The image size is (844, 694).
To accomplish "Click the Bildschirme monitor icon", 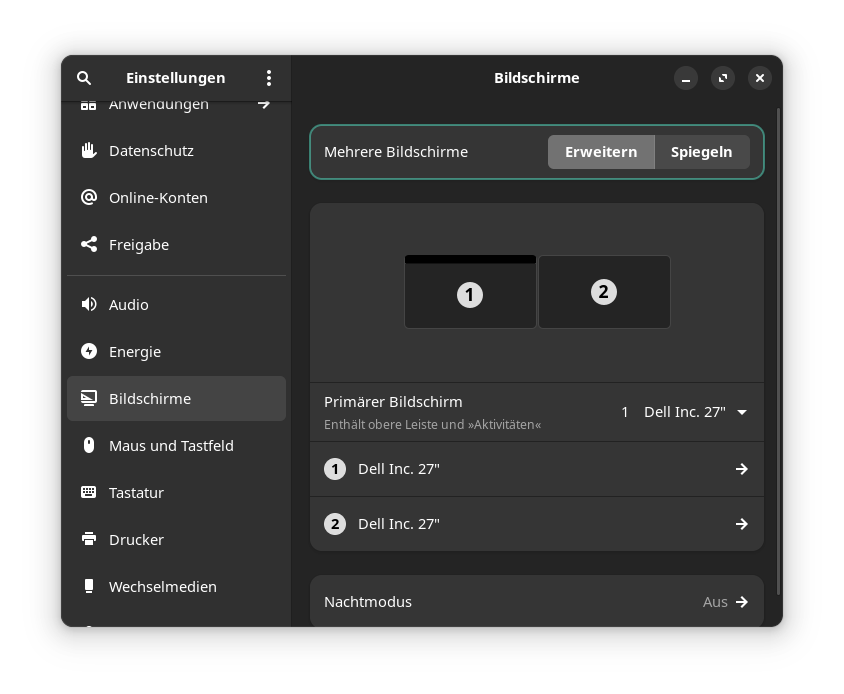I will 89,398.
